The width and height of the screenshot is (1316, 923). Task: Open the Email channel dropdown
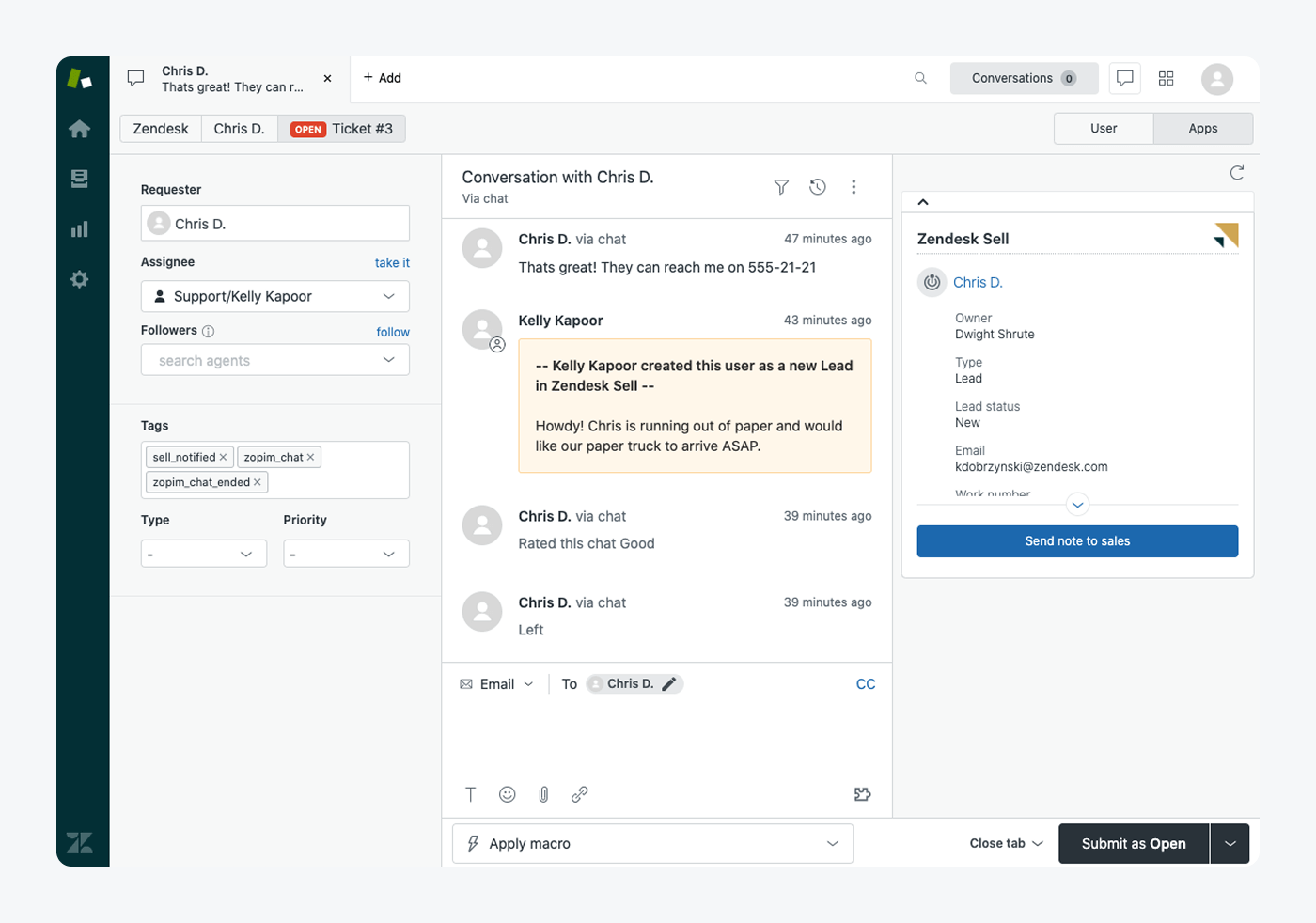(496, 684)
